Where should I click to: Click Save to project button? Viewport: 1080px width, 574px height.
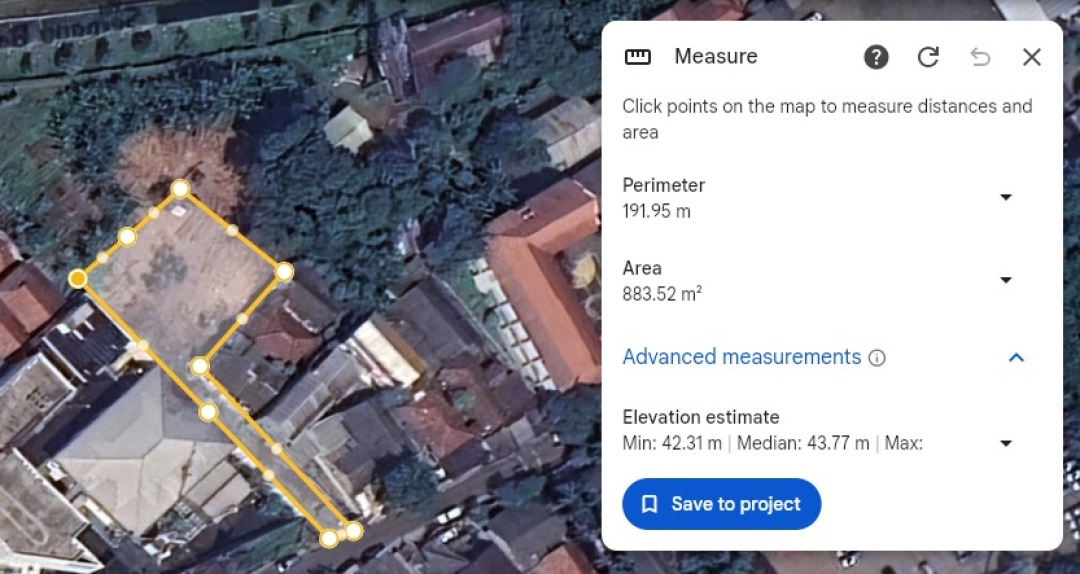[721, 504]
